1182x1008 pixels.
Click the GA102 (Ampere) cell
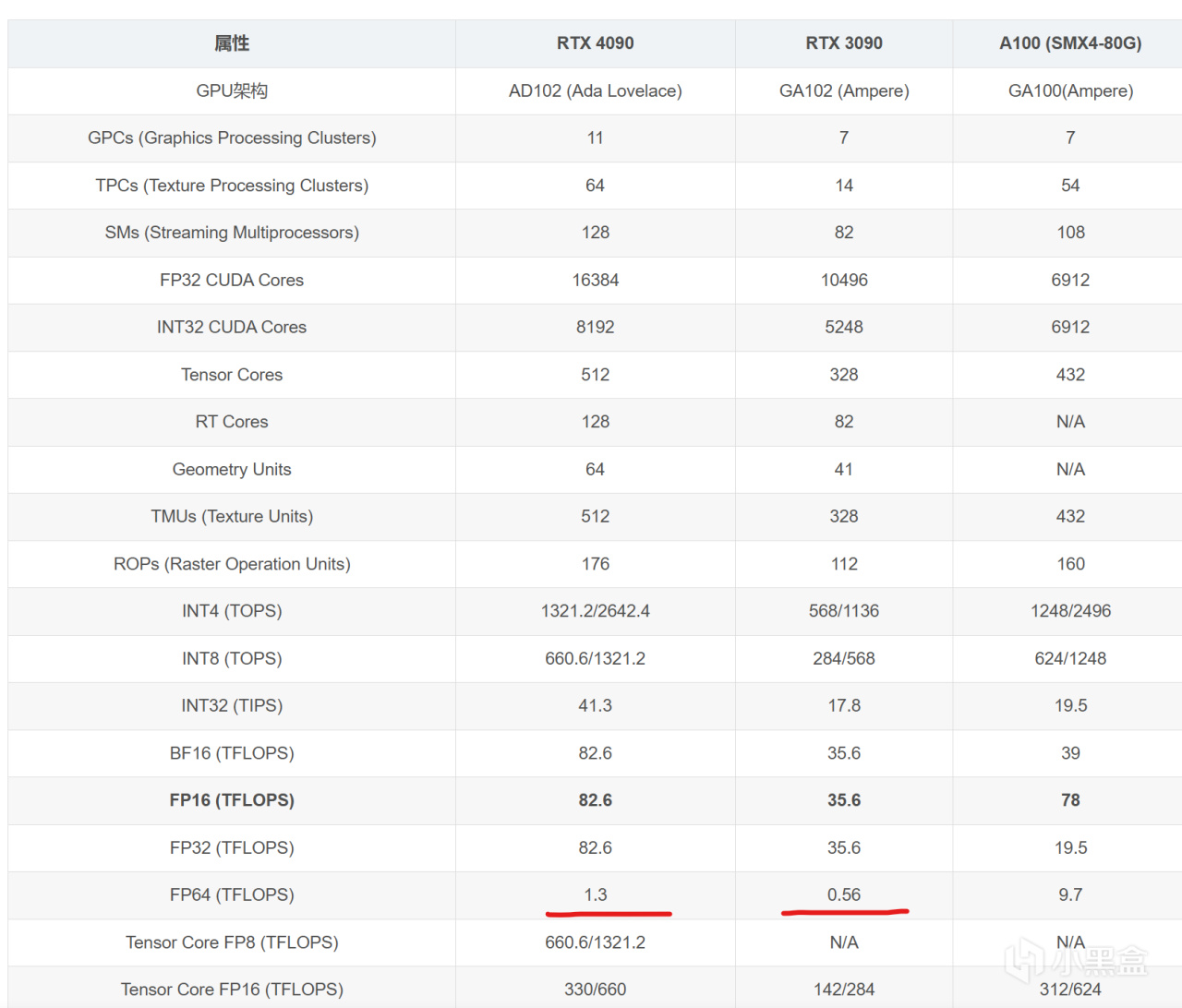click(844, 90)
